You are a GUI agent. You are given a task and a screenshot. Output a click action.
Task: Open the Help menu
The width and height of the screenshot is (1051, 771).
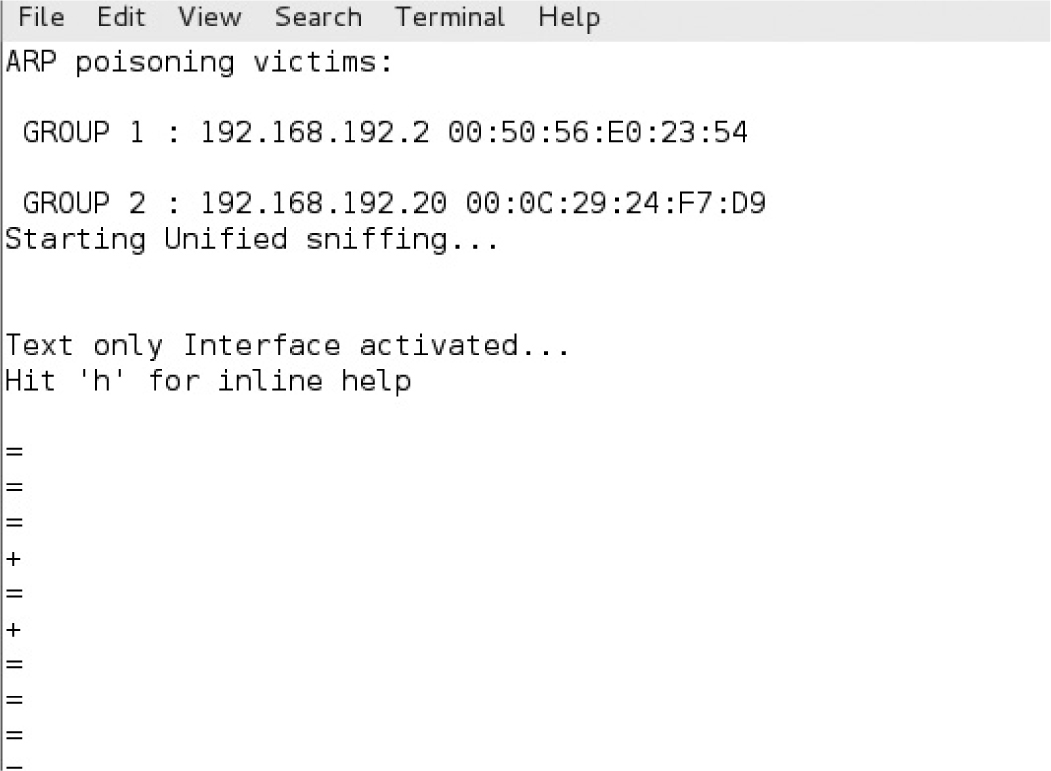(x=568, y=18)
